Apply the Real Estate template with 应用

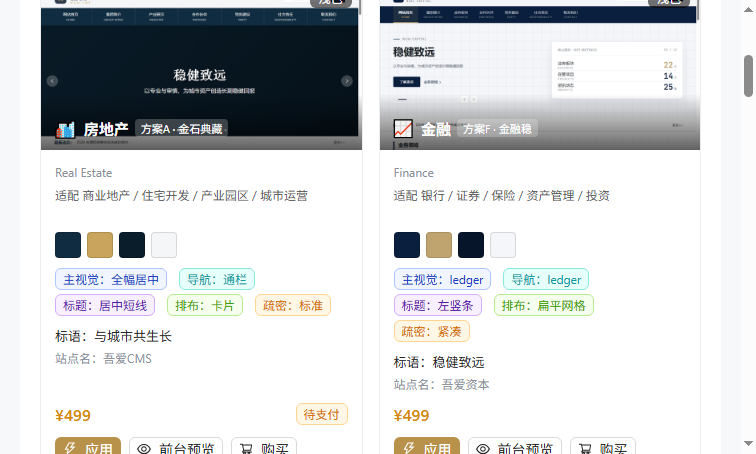tap(88, 447)
